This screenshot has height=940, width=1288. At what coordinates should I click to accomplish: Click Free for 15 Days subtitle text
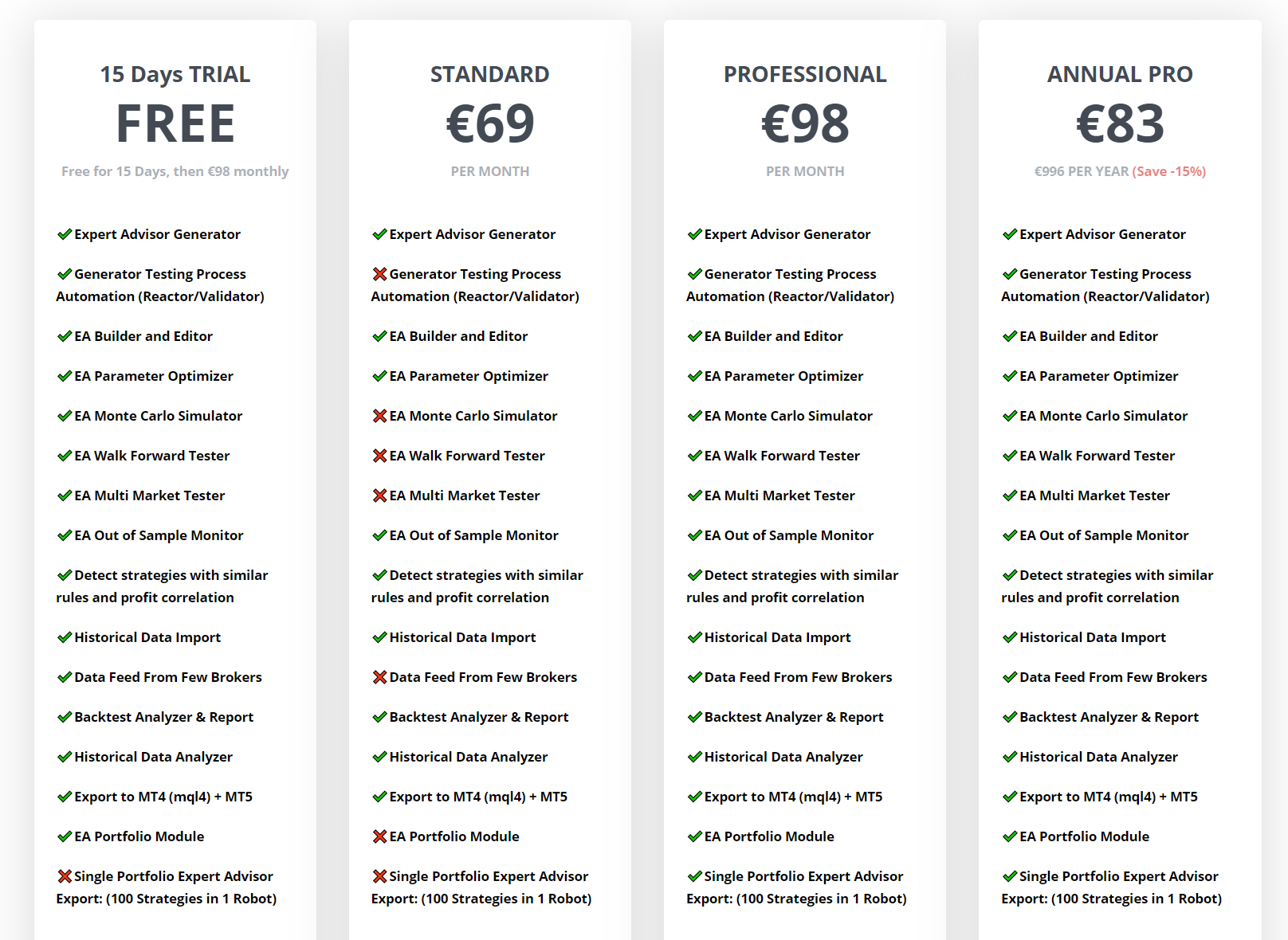(175, 171)
